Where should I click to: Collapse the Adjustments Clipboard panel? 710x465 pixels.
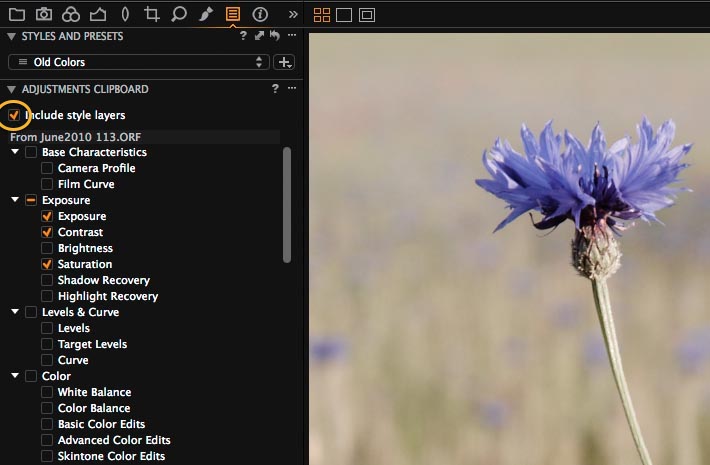12,89
